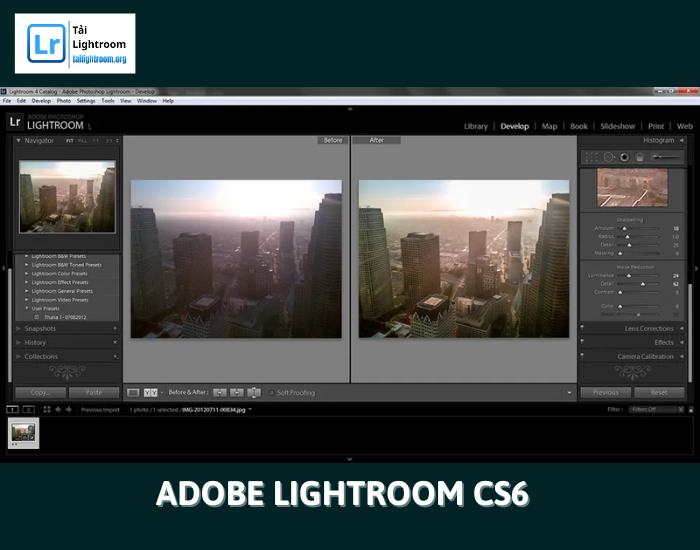This screenshot has width=700, height=550.
Task: Select the Red Eye Correction tool
Action: click(x=623, y=157)
